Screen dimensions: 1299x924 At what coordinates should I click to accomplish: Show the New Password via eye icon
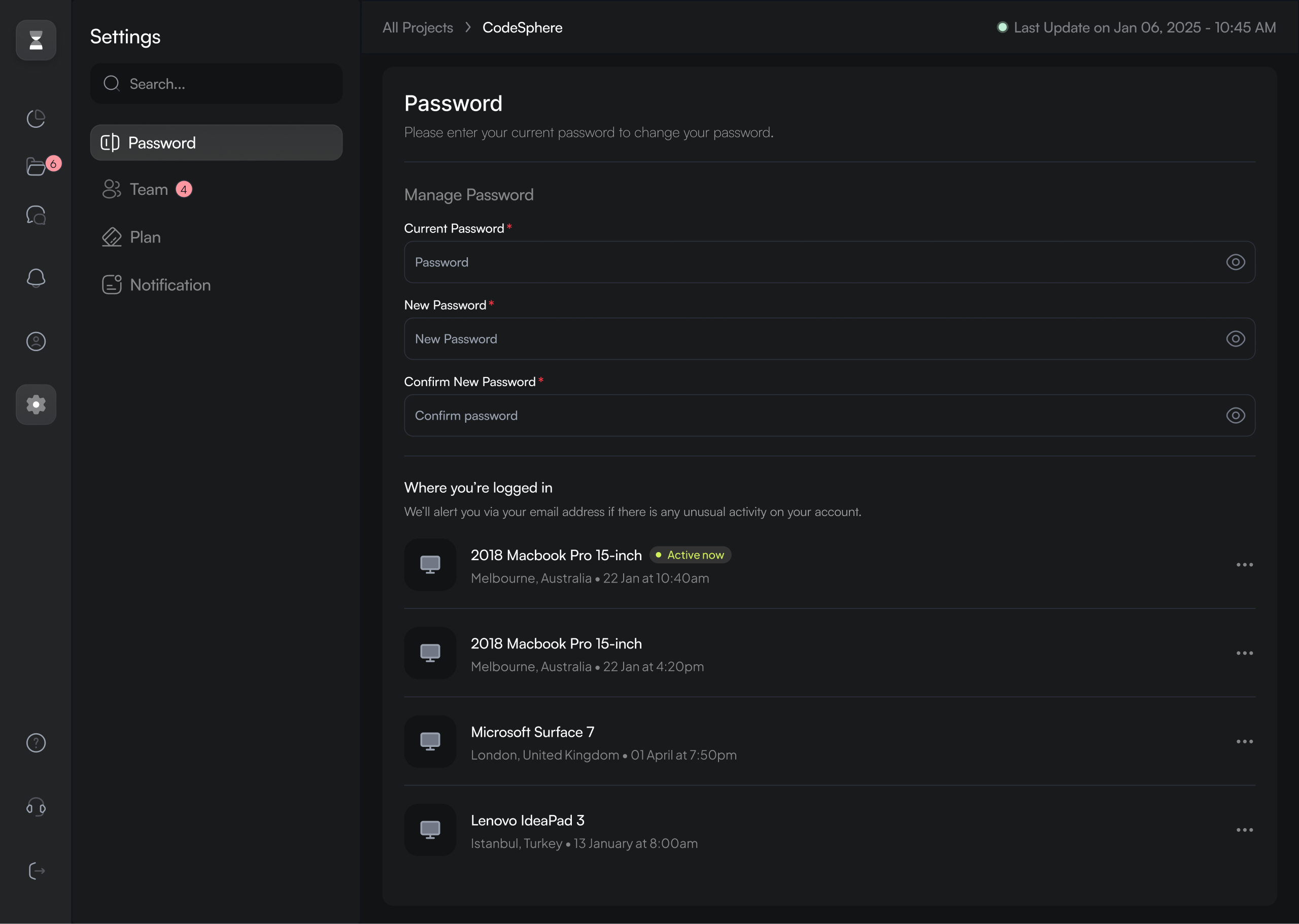[x=1235, y=339]
